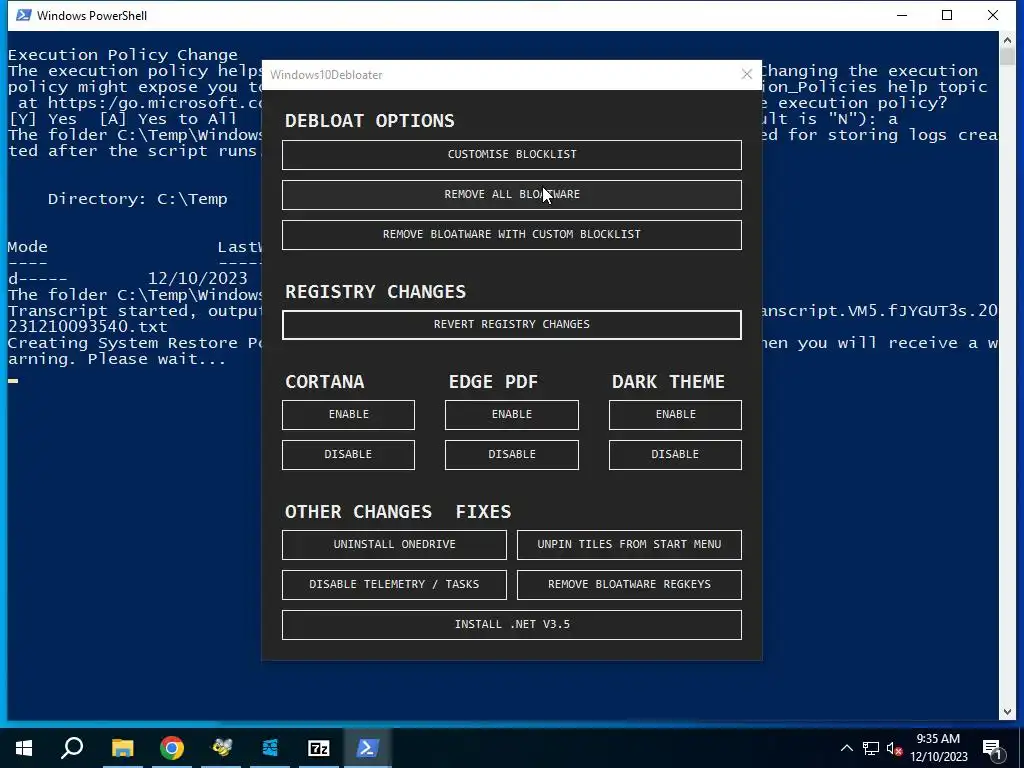Click Revert Registry Changes button

(x=511, y=325)
